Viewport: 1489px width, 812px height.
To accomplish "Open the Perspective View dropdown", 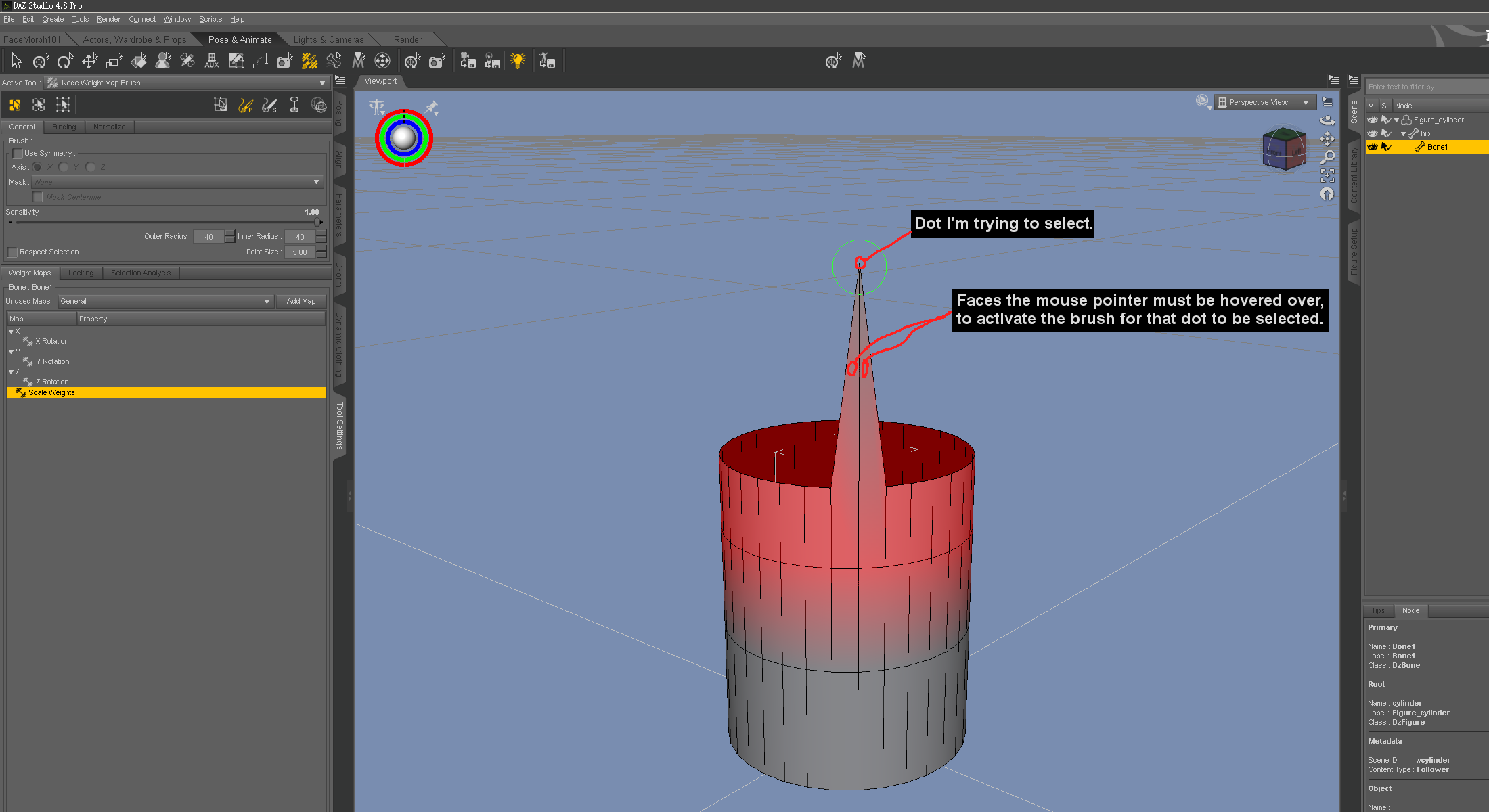I will 1264,102.
